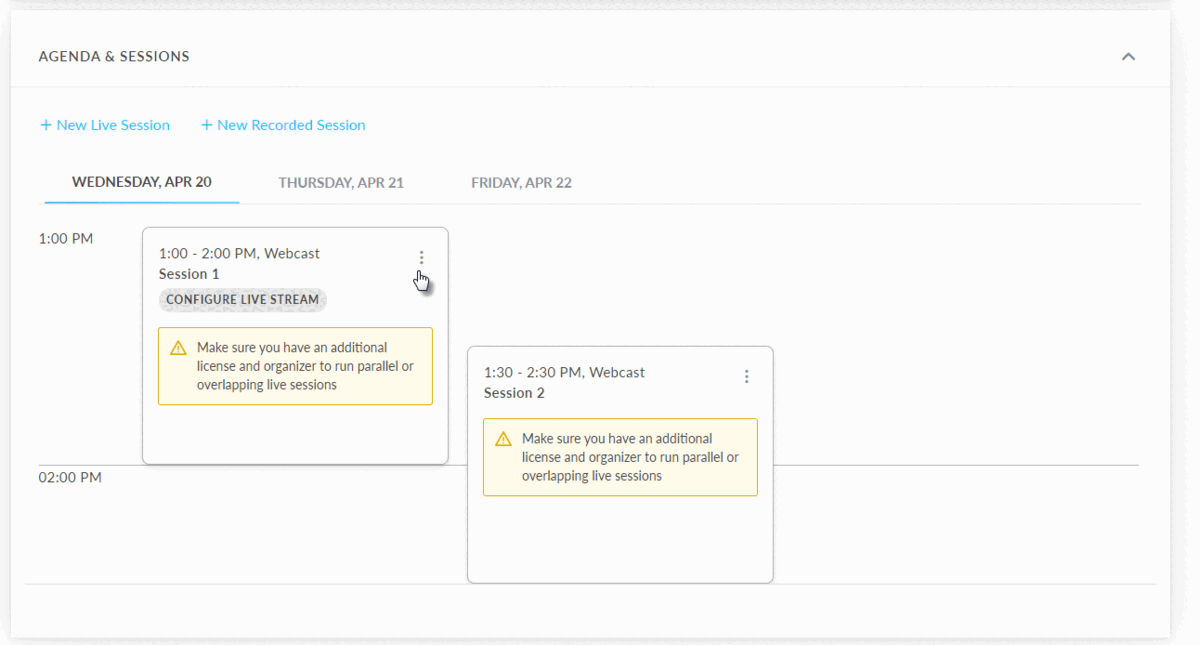Viewport: 1200px width, 645px height.
Task: Click the warning icon in Session 1
Action: 178,348
